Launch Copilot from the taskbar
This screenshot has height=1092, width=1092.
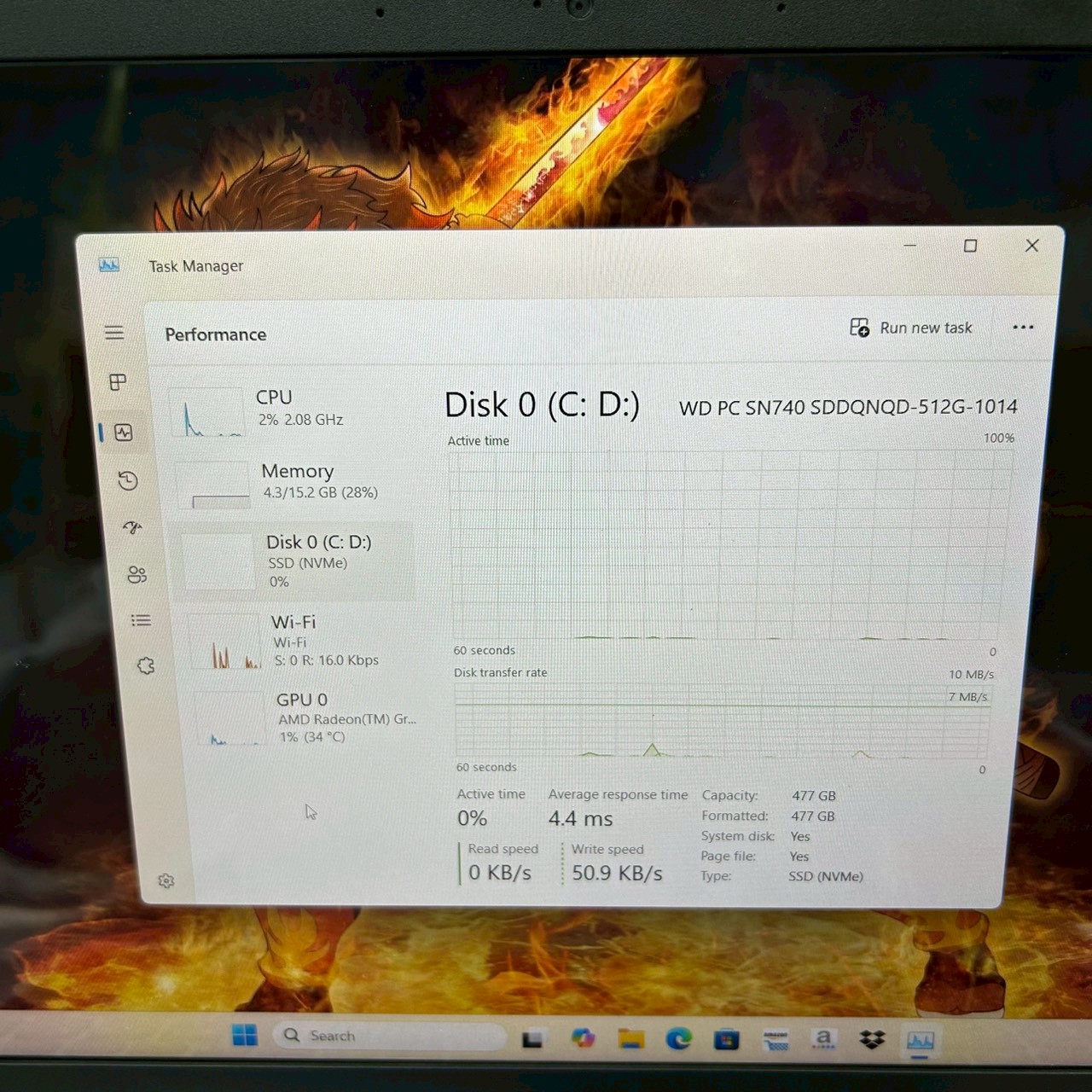click(583, 1038)
